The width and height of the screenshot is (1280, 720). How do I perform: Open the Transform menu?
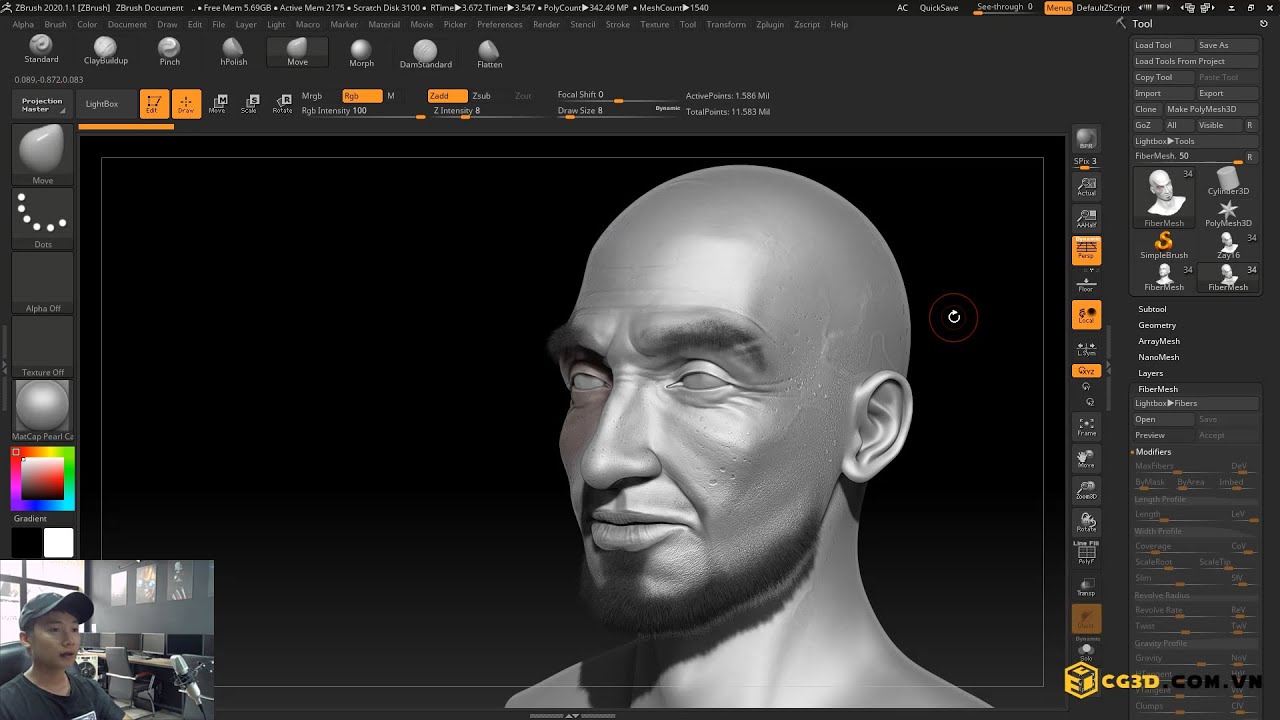click(x=725, y=24)
